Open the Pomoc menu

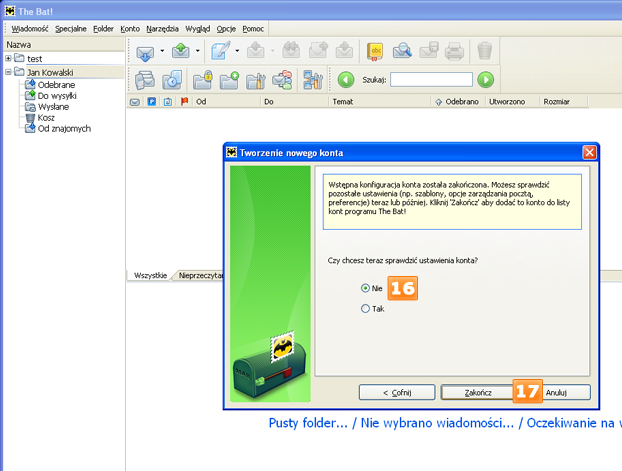(x=253, y=29)
